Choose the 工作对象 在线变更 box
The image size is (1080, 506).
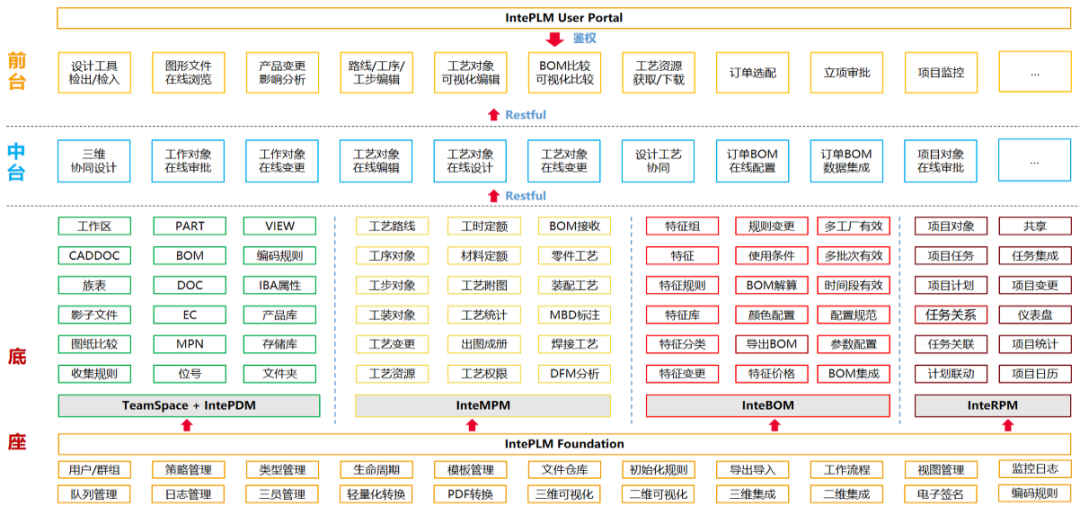(x=282, y=161)
